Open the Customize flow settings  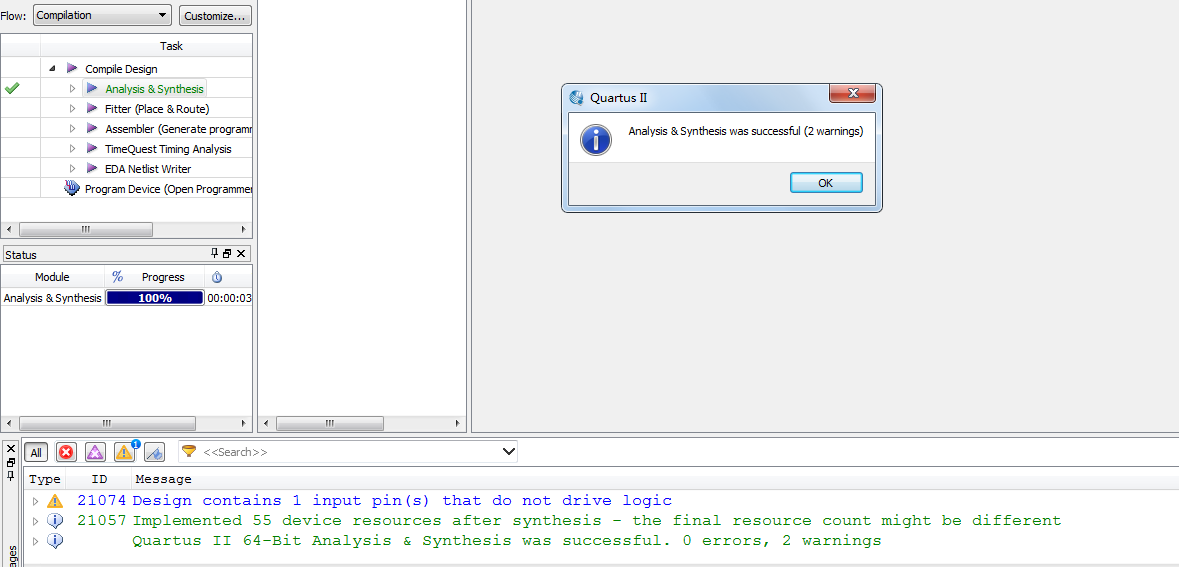215,15
